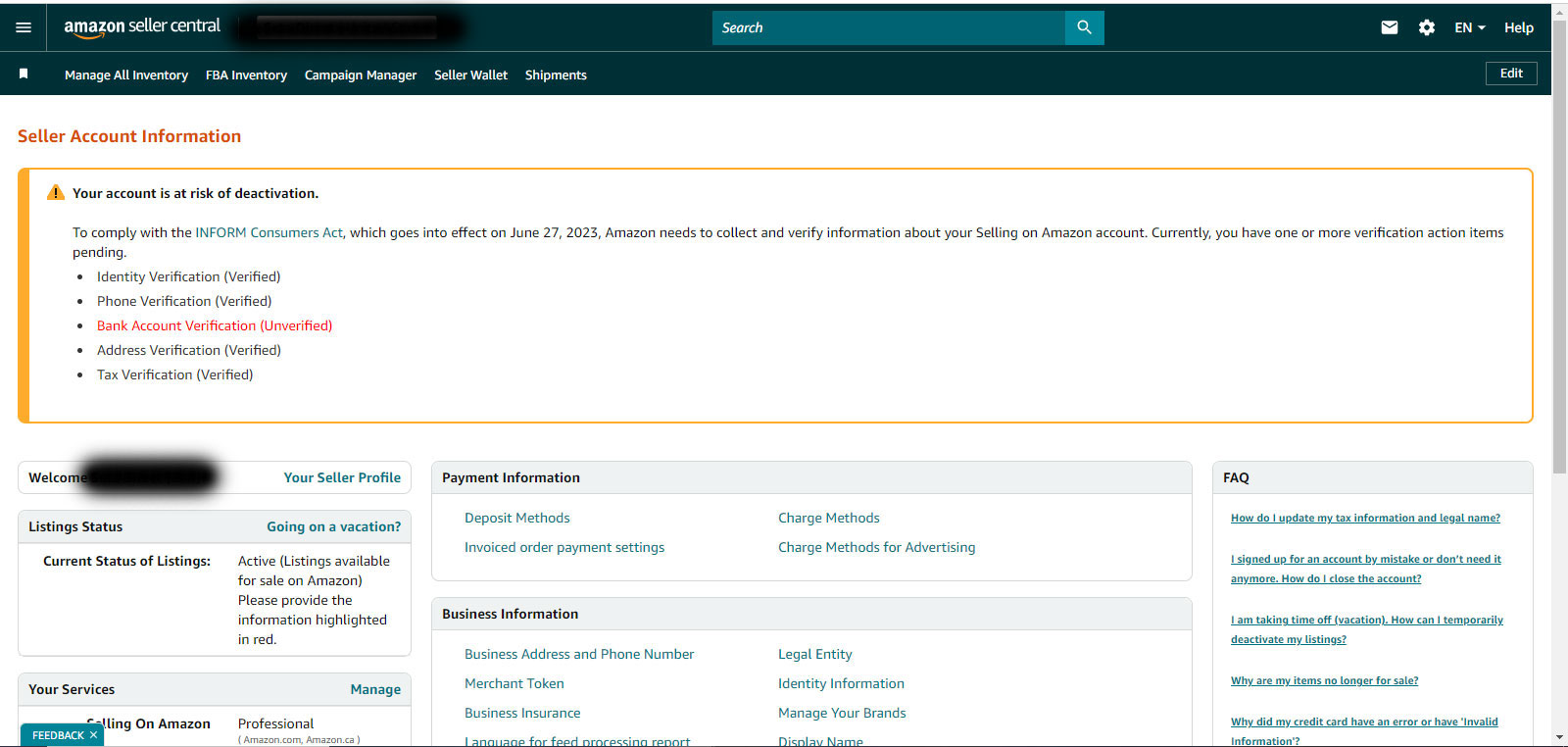1568x747 pixels.
Task: Open Seller Wallet
Action: (x=470, y=75)
